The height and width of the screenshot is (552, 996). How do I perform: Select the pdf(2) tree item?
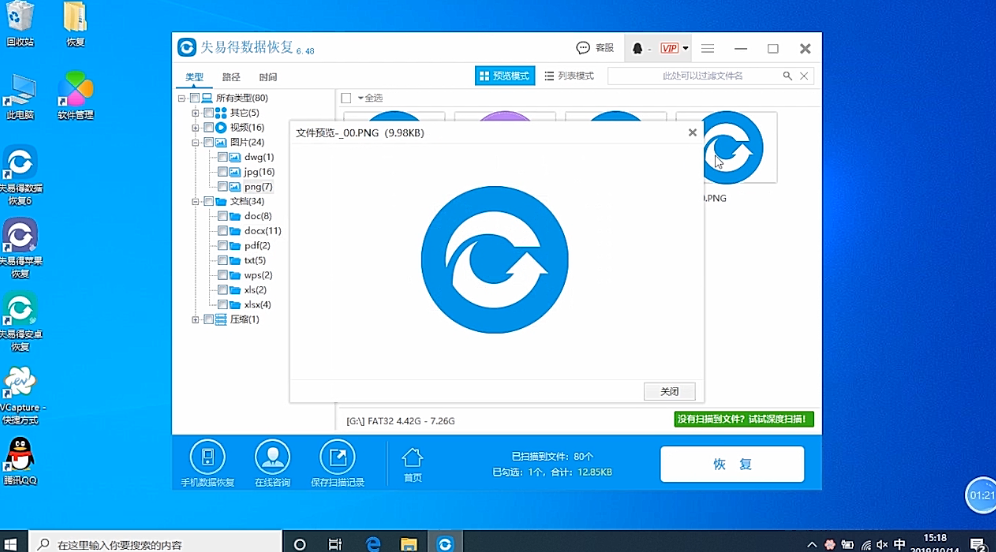coord(257,245)
